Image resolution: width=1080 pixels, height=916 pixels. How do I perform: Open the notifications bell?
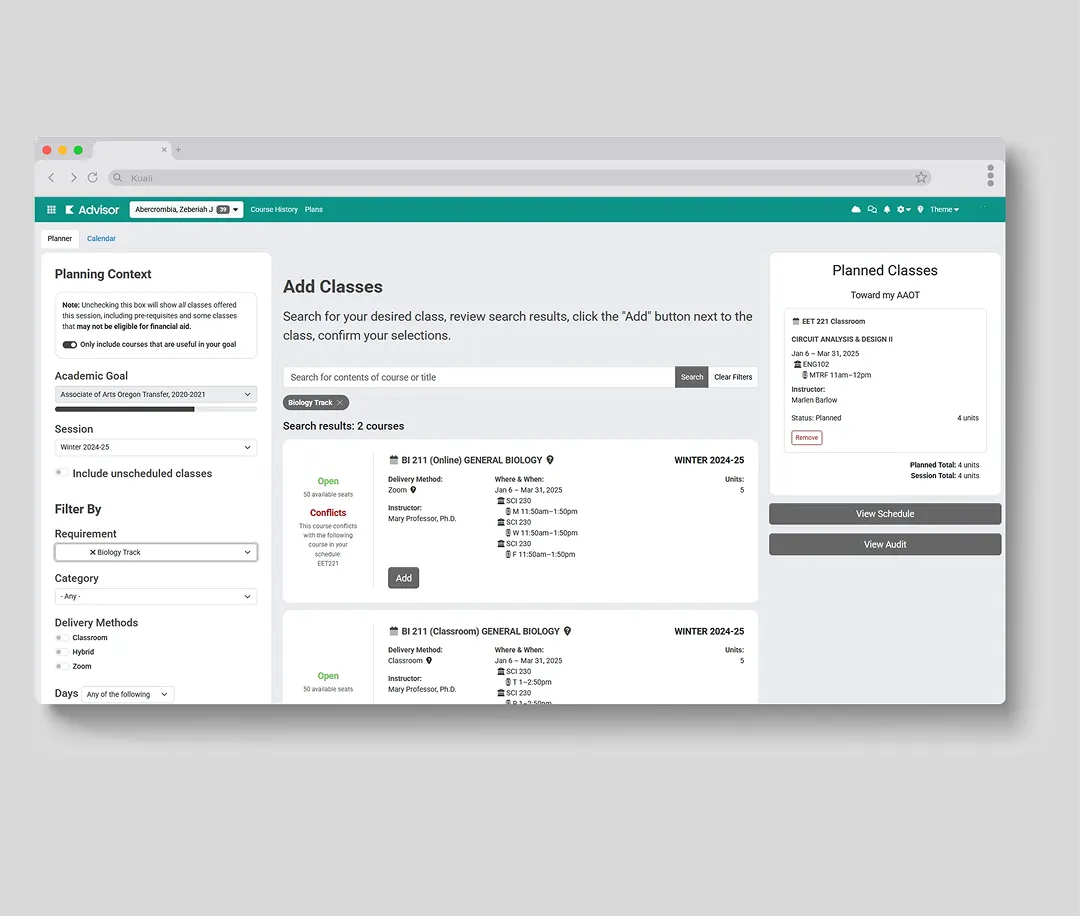(887, 209)
